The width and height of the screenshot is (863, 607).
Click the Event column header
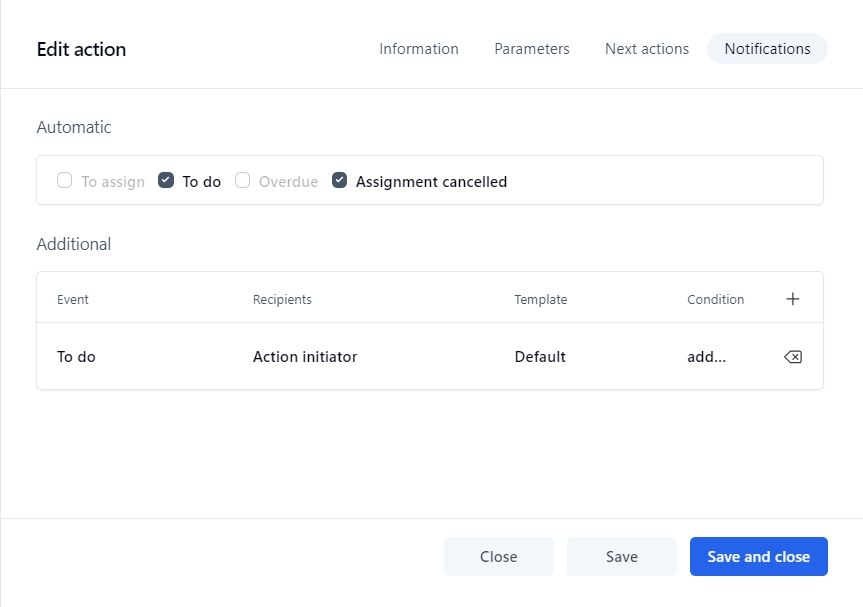(x=73, y=300)
